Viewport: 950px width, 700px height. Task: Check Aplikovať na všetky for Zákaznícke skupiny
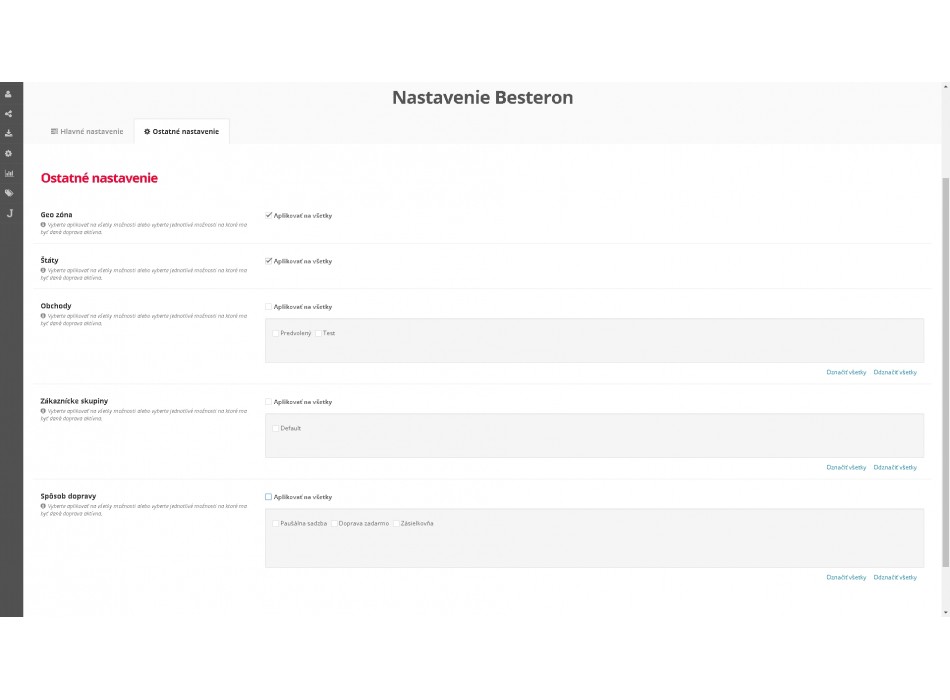268,402
